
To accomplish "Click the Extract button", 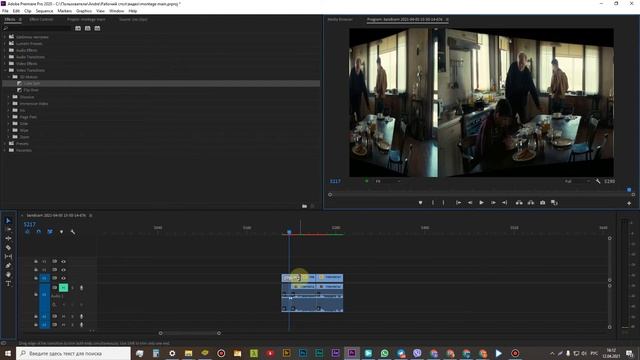I will 531,203.
